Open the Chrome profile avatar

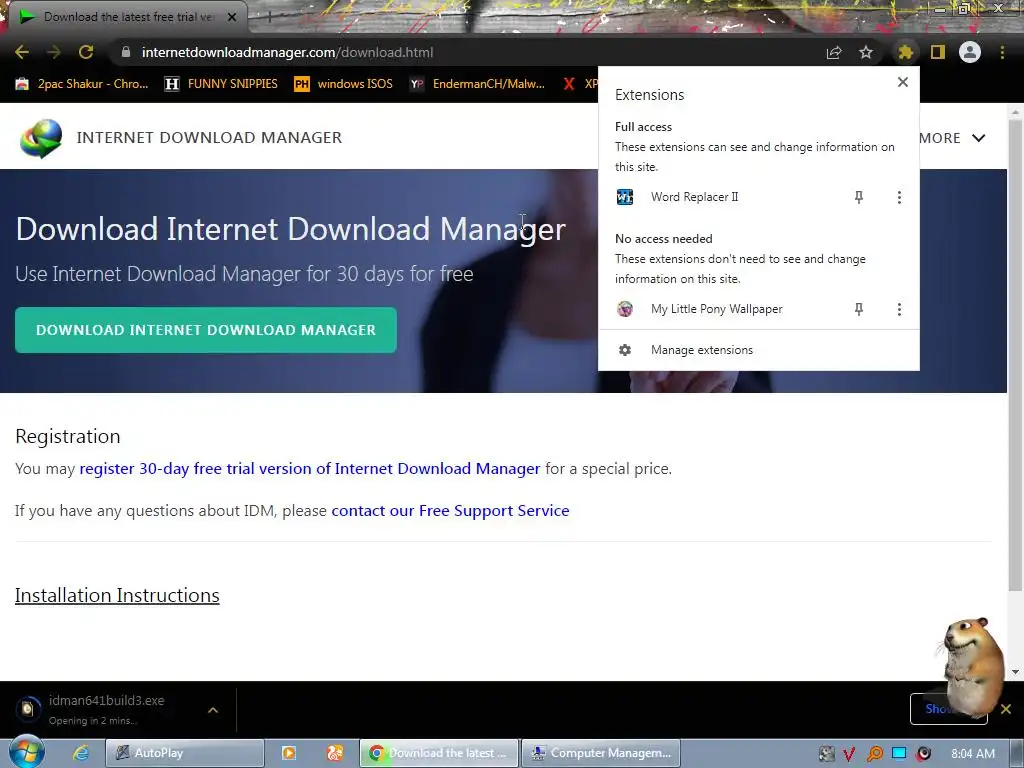click(970, 52)
